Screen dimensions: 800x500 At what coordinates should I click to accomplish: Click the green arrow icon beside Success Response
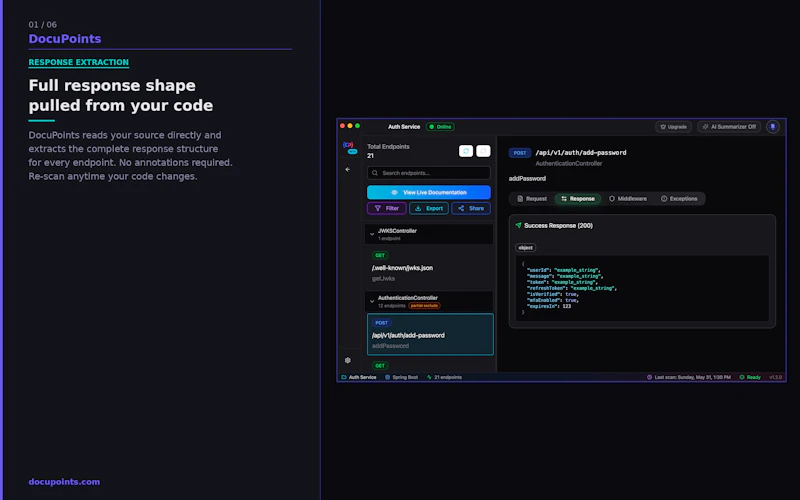(x=518, y=225)
